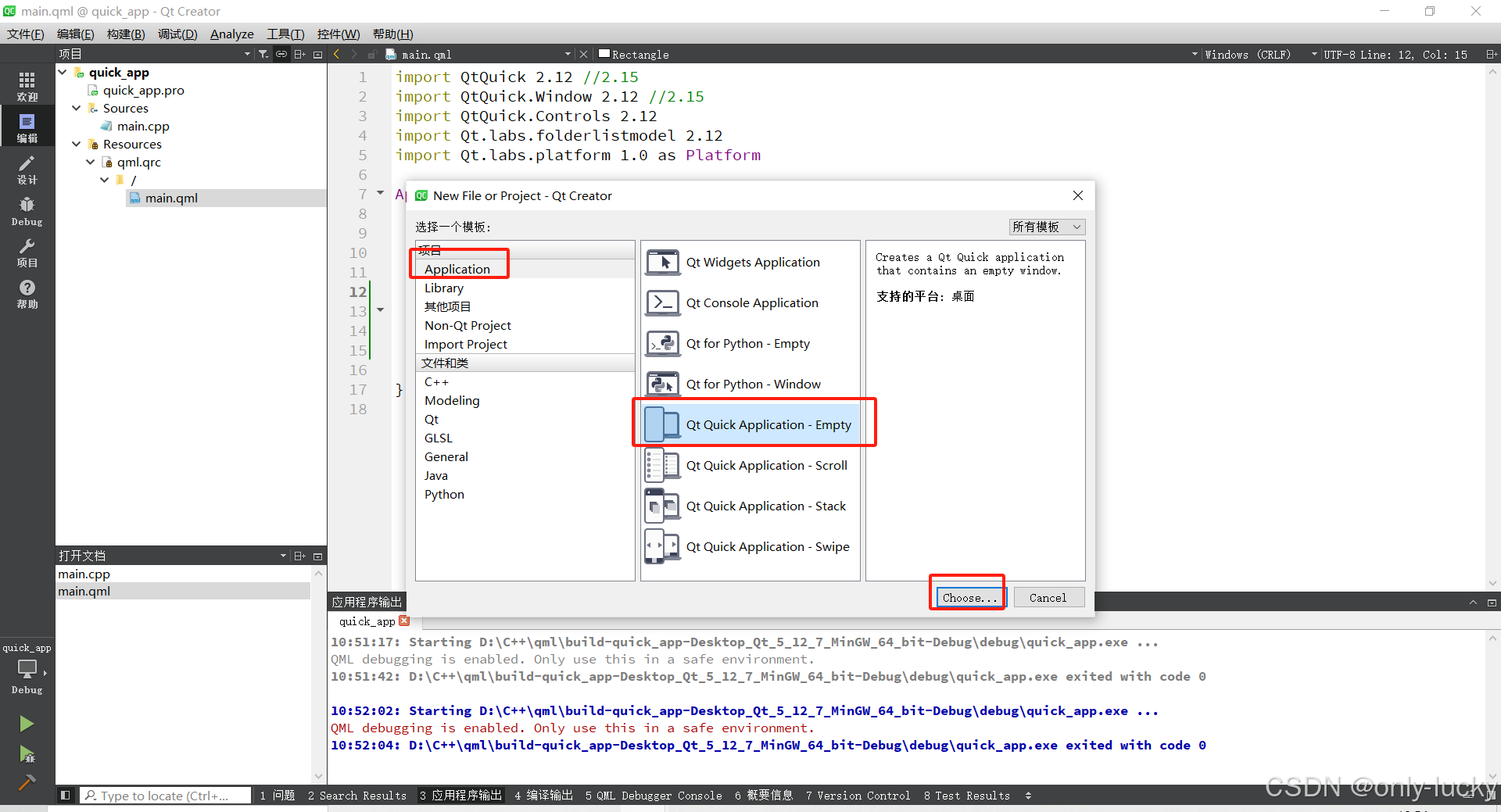Split the project panel view
The width and height of the screenshot is (1501, 812).
tap(299, 54)
